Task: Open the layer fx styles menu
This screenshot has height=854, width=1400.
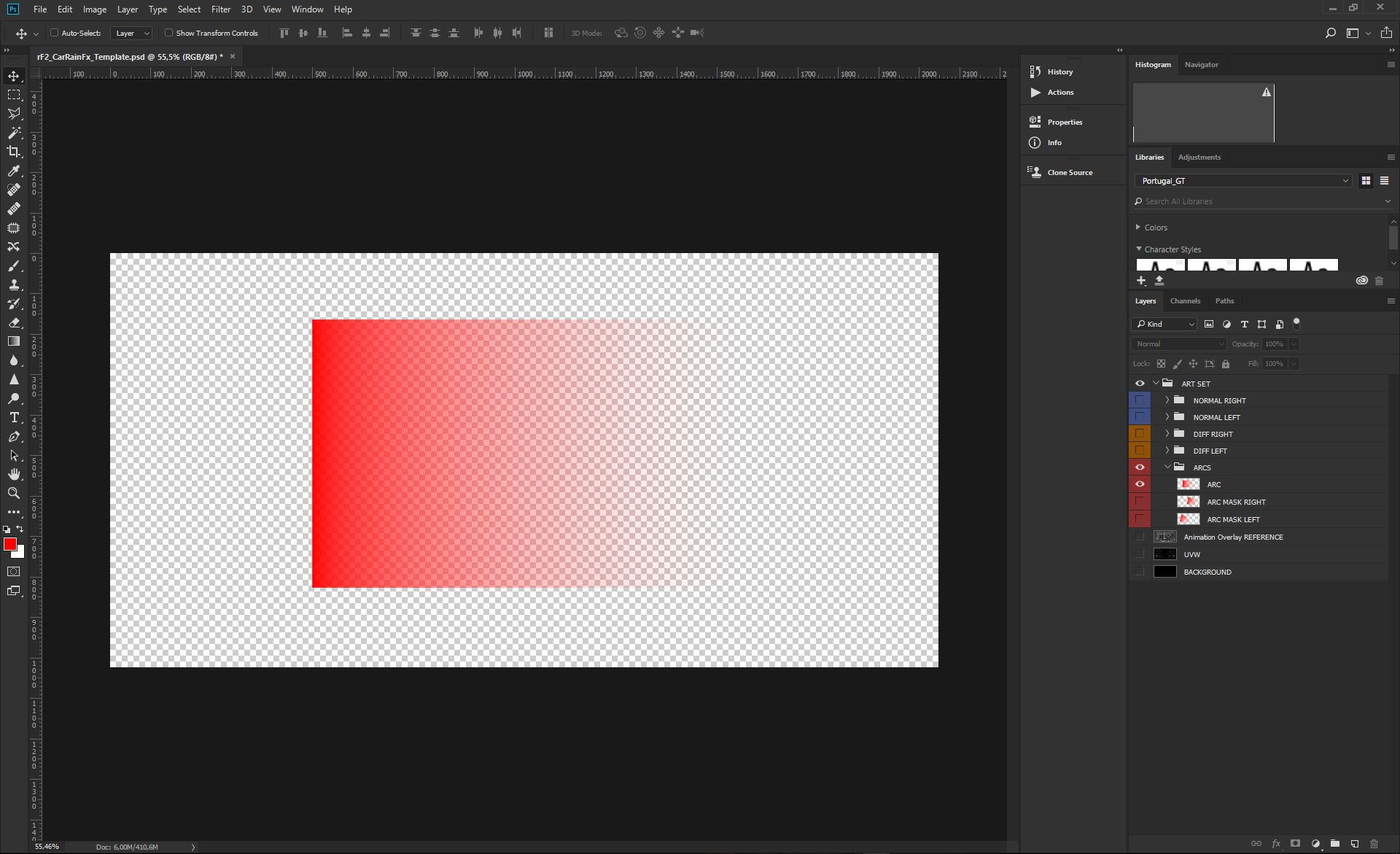Action: click(1276, 844)
